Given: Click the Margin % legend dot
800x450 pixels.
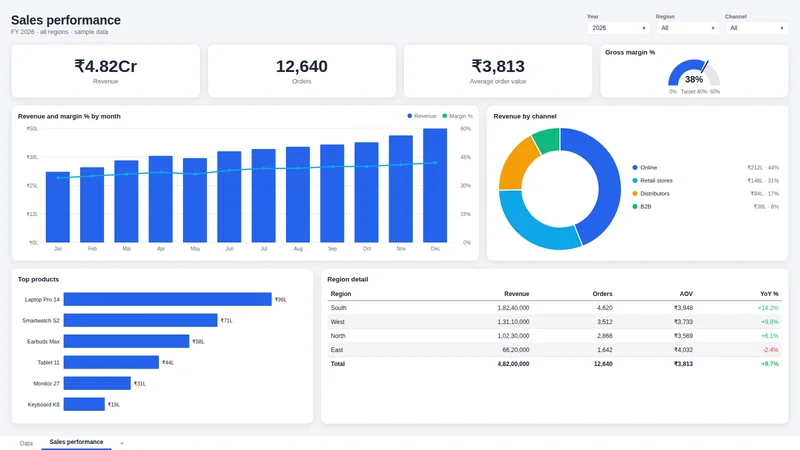Looking at the screenshot, I should point(444,116).
